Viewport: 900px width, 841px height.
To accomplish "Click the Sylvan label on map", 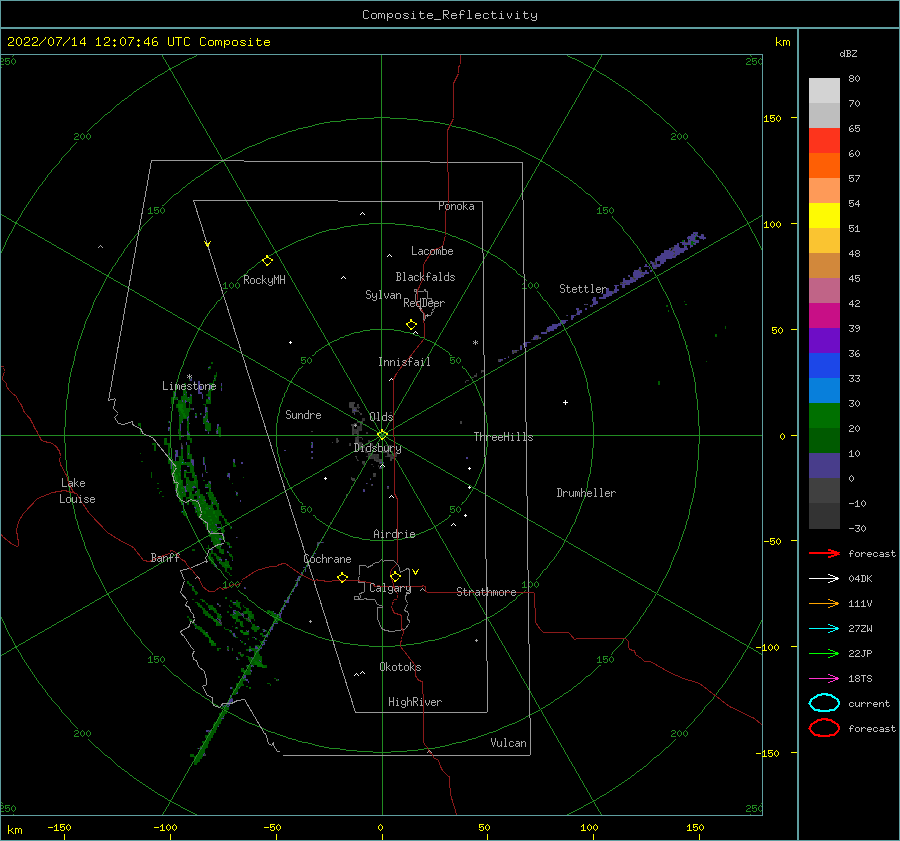I will click(x=383, y=295).
